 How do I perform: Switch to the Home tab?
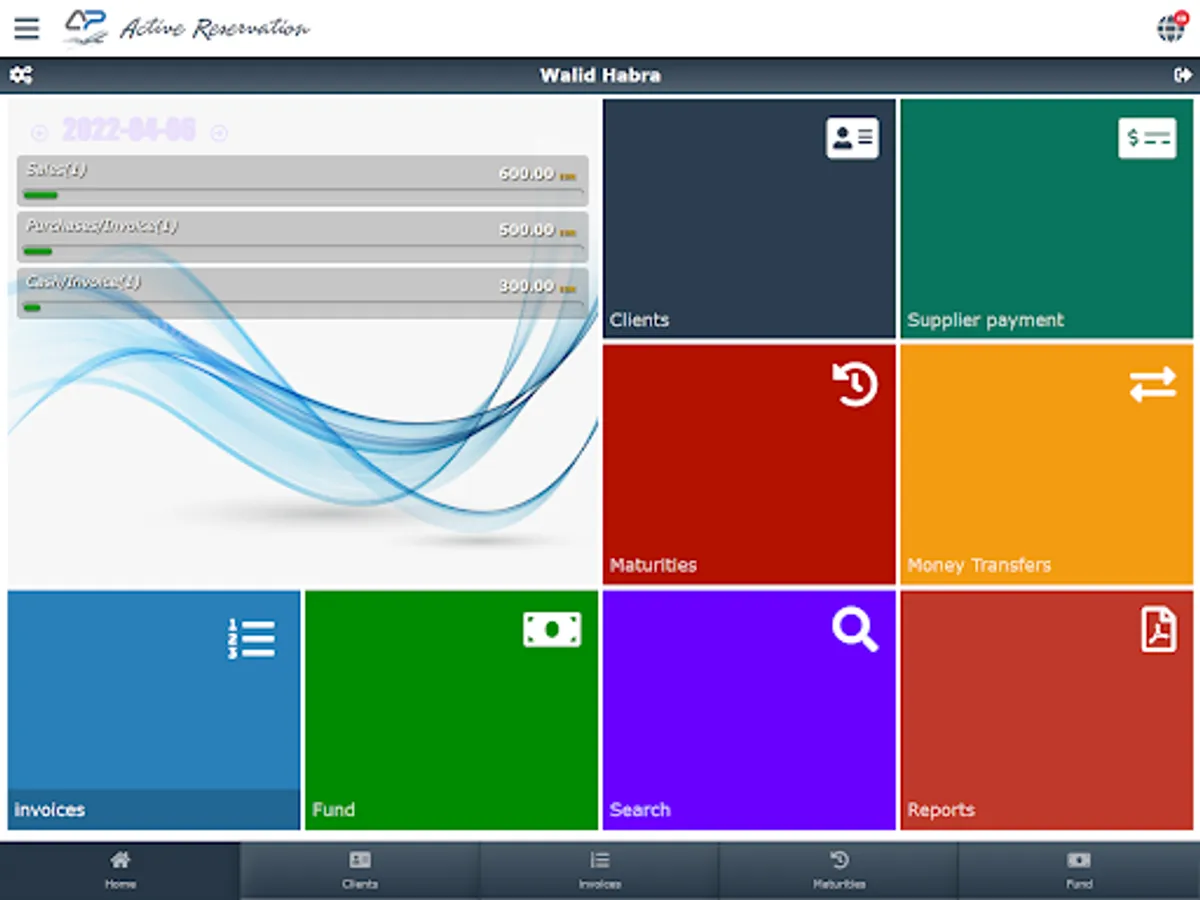pyautogui.click(x=120, y=868)
